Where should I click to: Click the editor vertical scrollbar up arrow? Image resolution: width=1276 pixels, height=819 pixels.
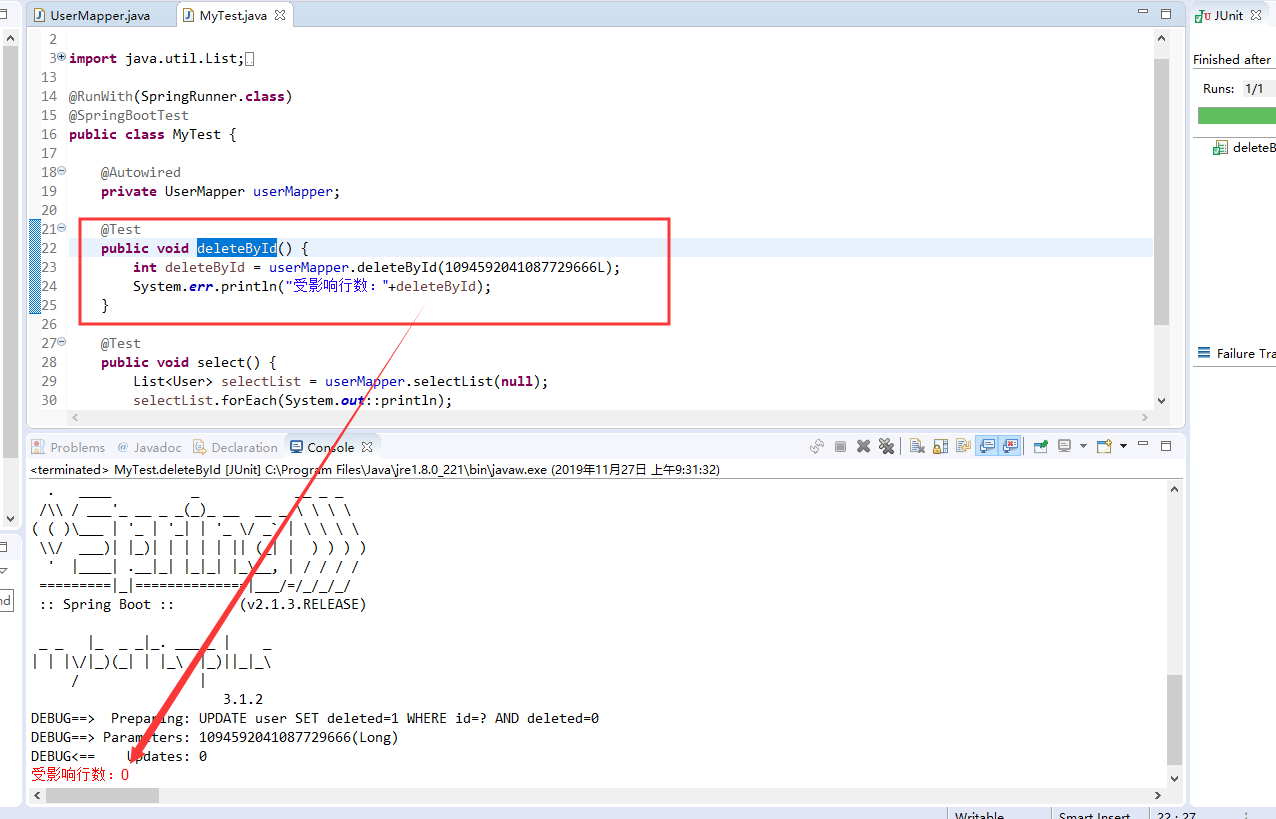(1161, 37)
